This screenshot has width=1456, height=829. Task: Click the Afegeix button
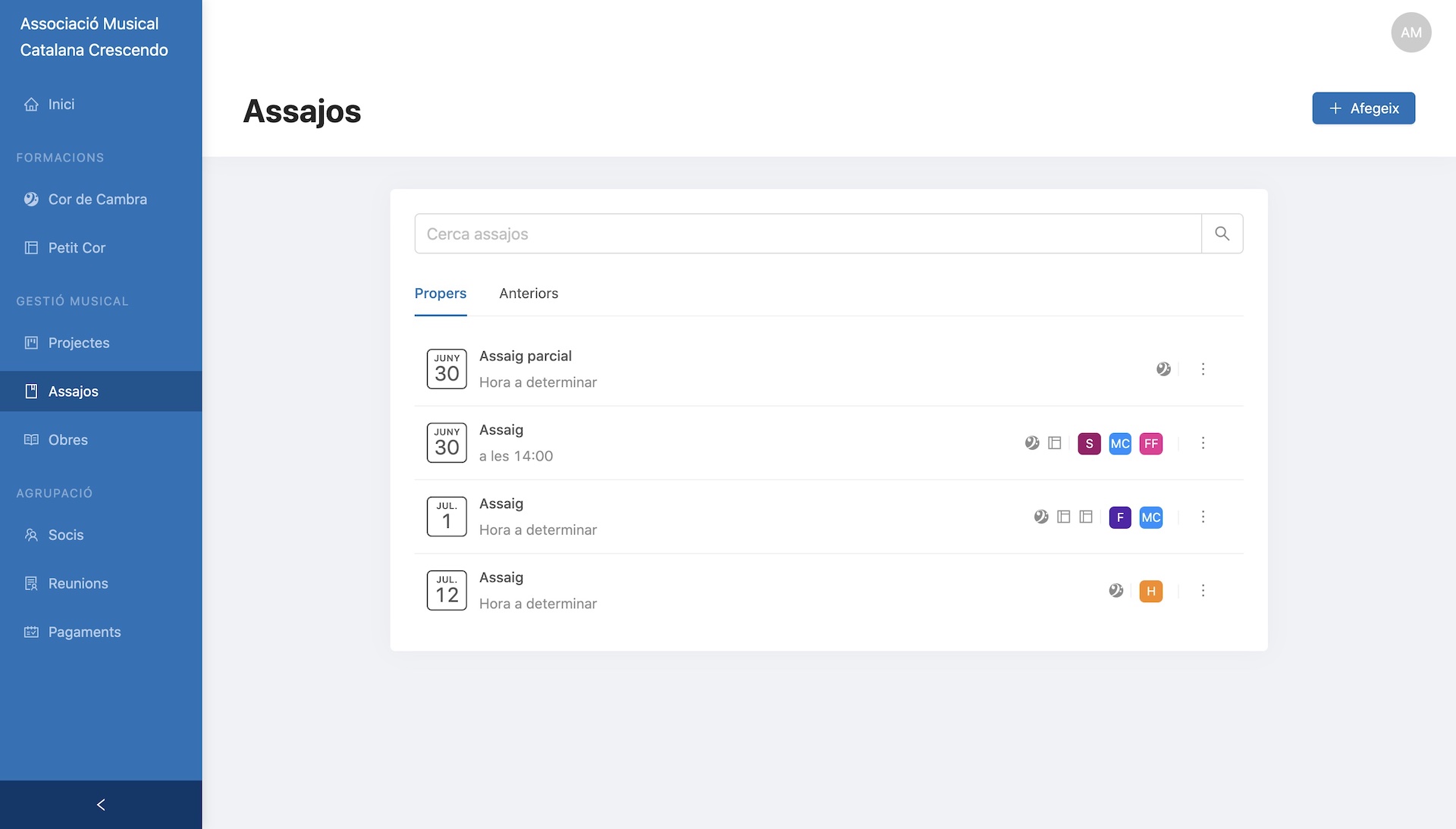click(x=1363, y=108)
